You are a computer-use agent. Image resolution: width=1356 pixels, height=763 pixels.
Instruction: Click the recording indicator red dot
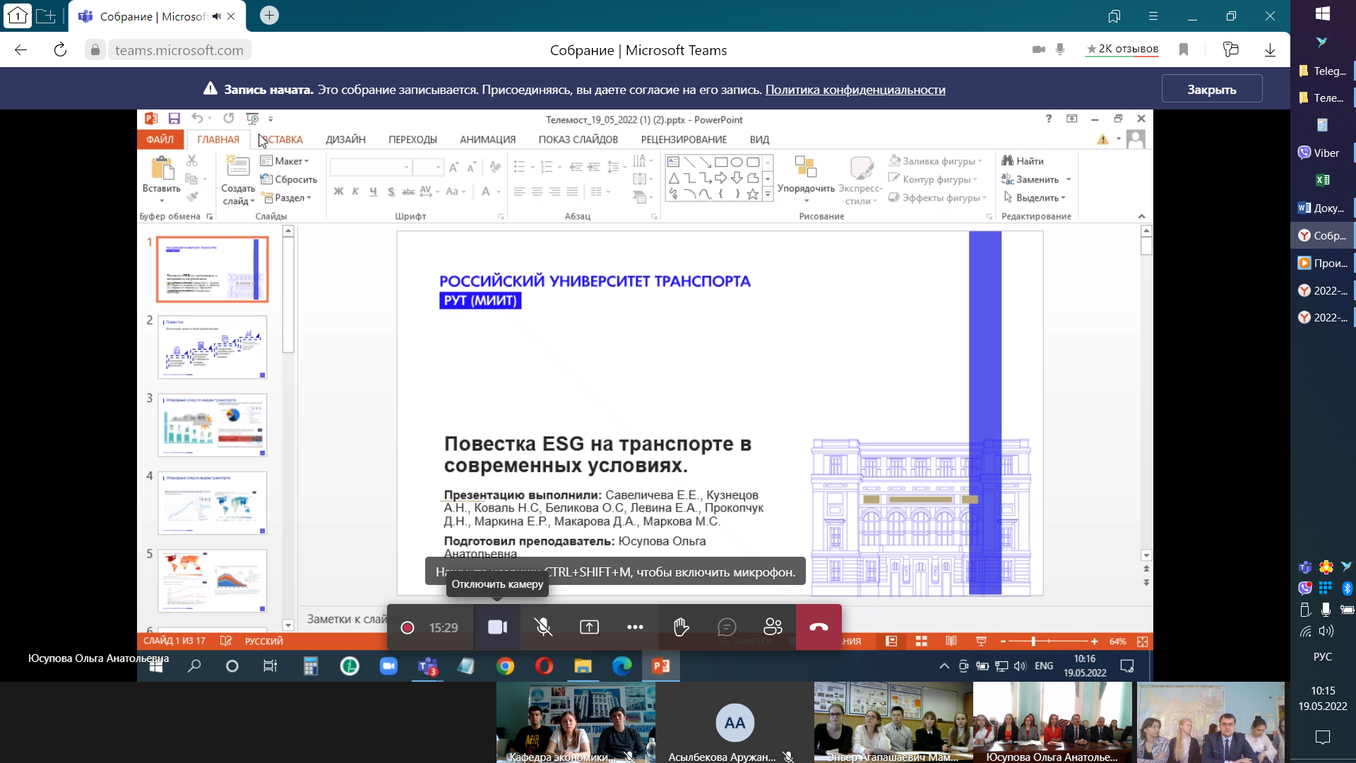coord(407,628)
